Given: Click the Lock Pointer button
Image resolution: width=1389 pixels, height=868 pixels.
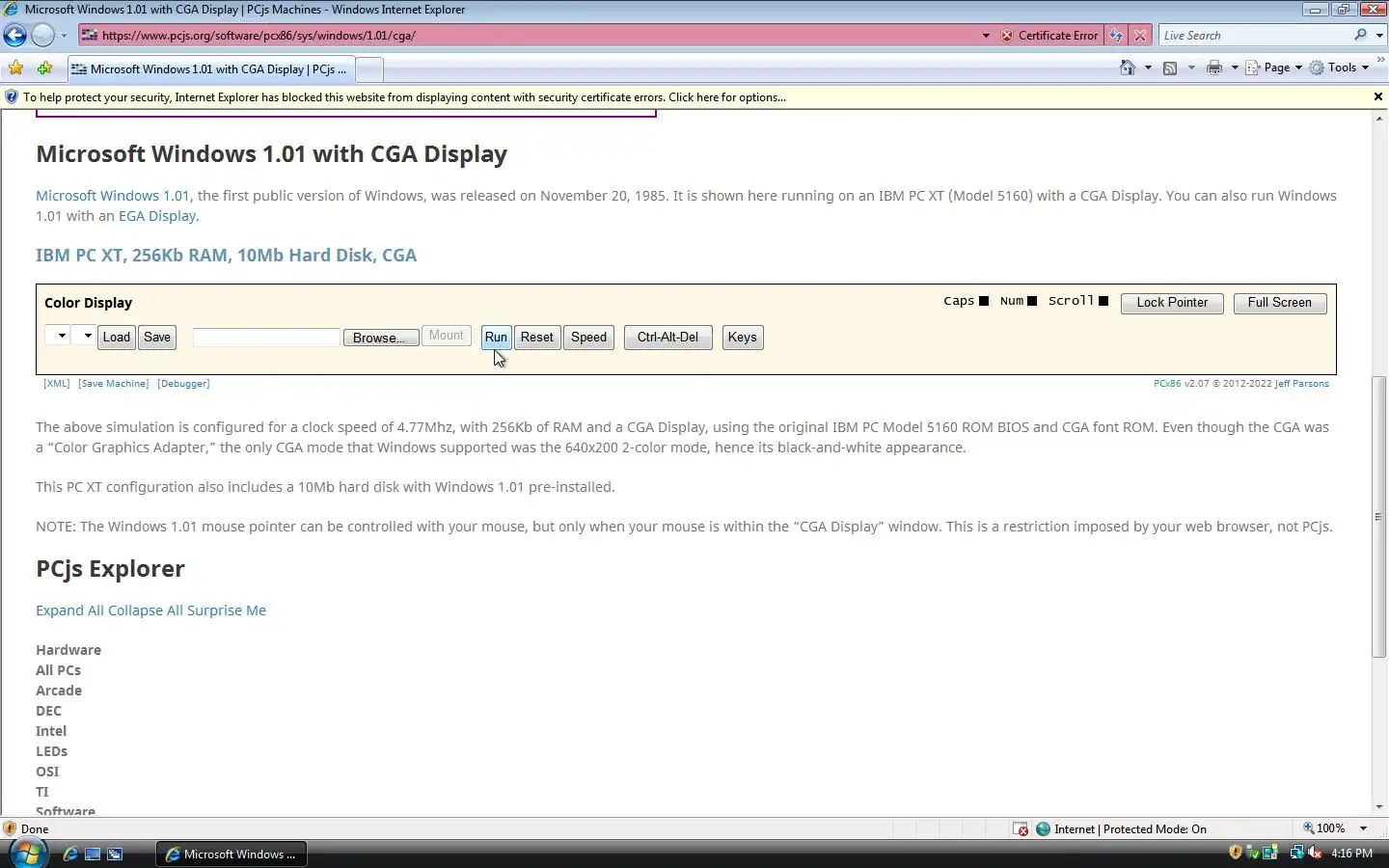Looking at the screenshot, I should click(x=1172, y=303).
